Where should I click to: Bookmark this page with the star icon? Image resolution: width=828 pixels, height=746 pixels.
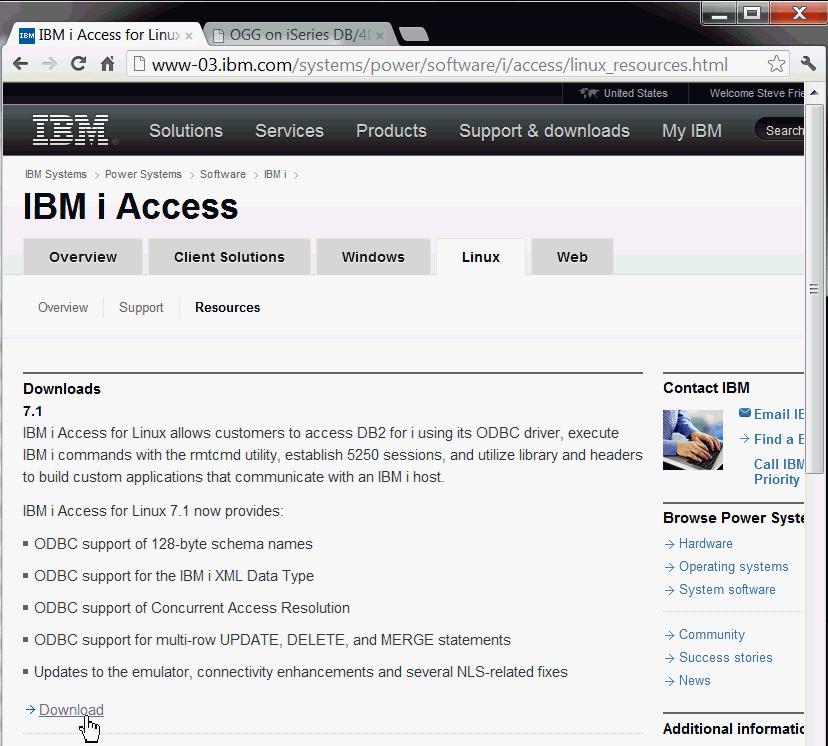pyautogui.click(x=776, y=64)
